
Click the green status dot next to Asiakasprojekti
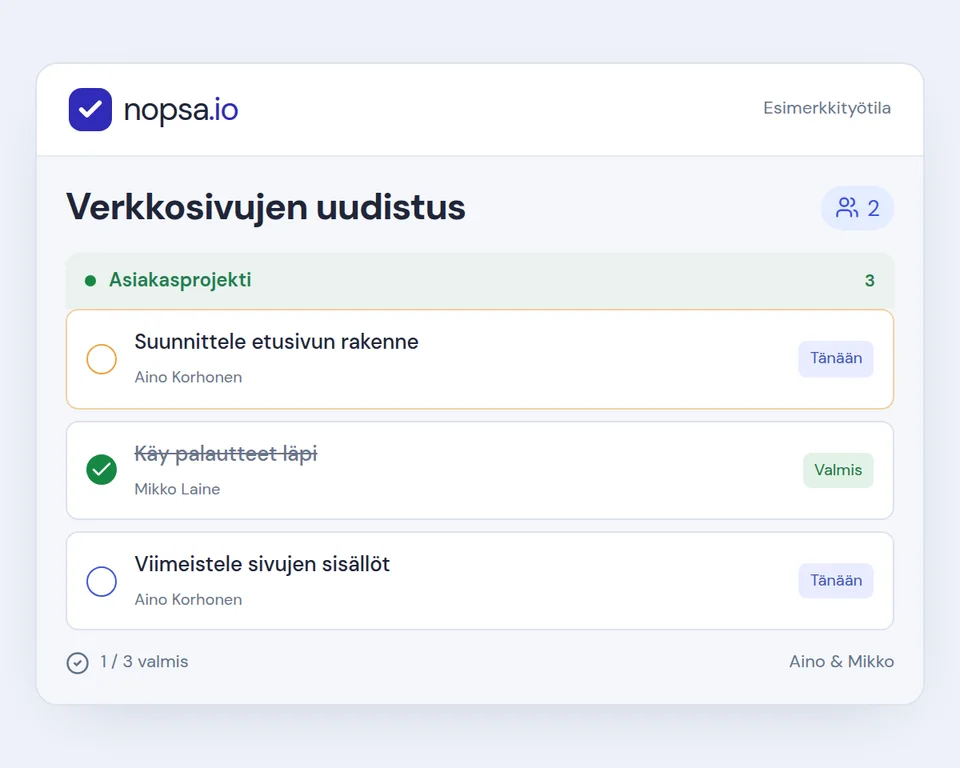tap(91, 281)
